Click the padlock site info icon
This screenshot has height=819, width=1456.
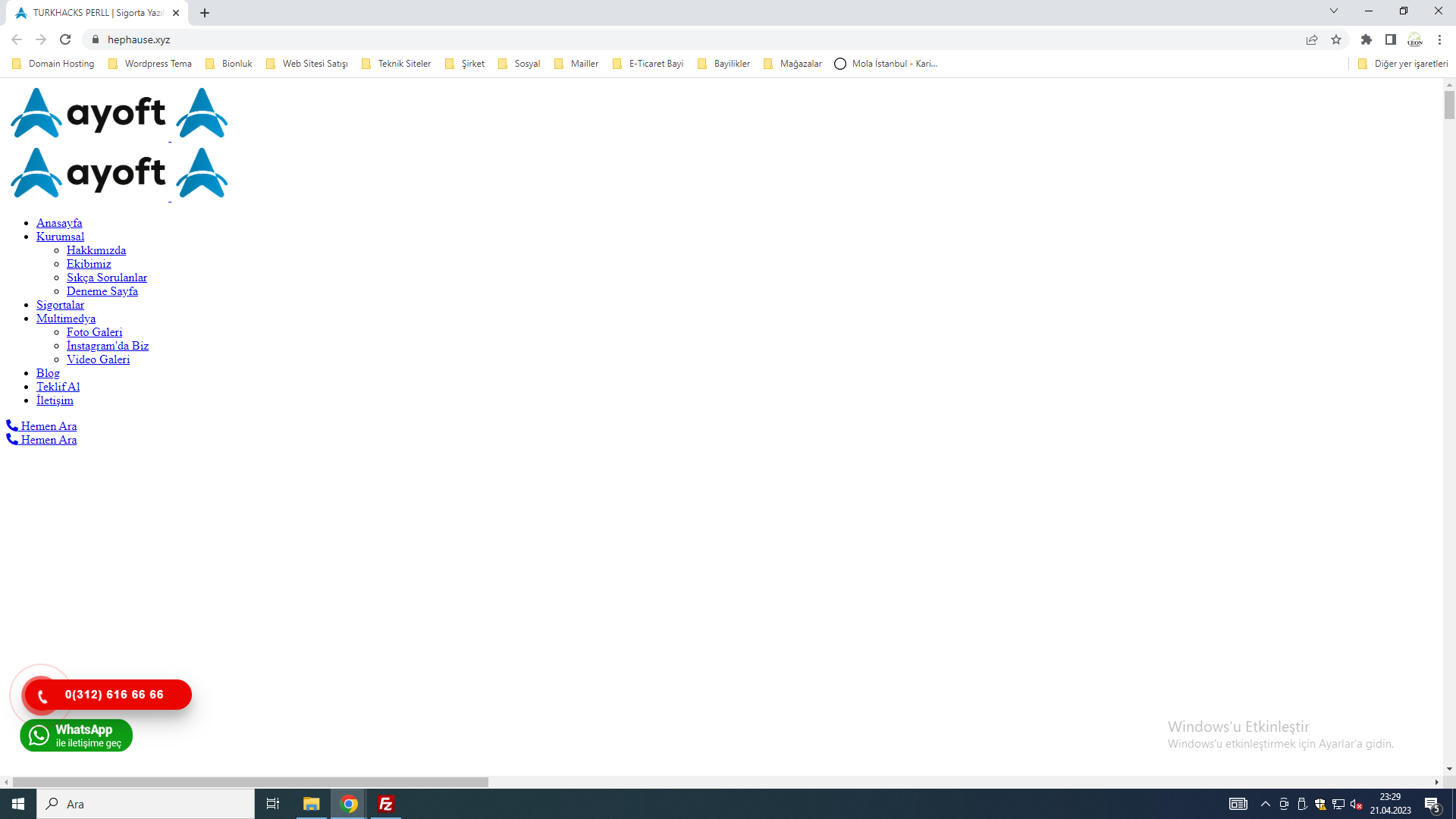click(96, 39)
